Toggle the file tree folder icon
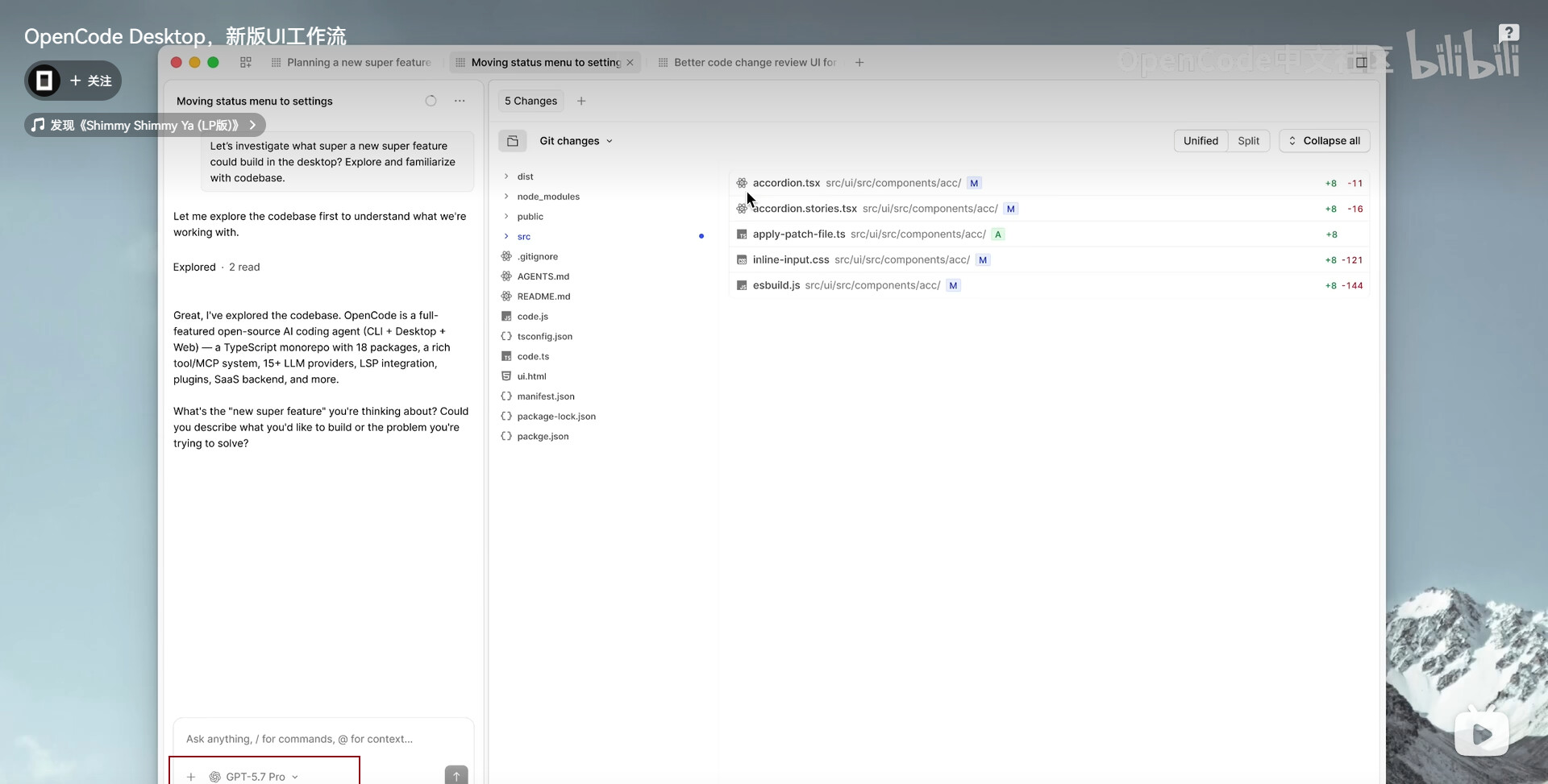 point(512,141)
